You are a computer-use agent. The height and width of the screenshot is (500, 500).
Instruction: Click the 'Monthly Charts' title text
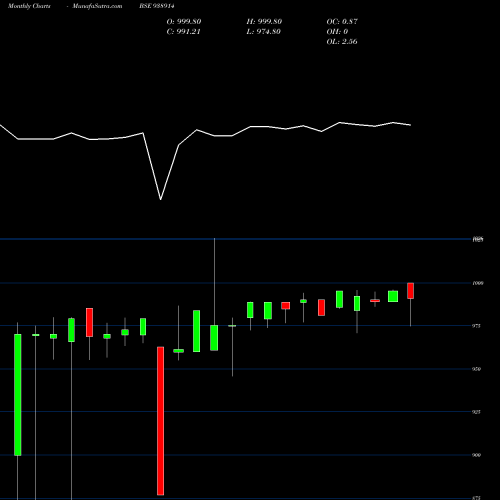(x=29, y=6)
